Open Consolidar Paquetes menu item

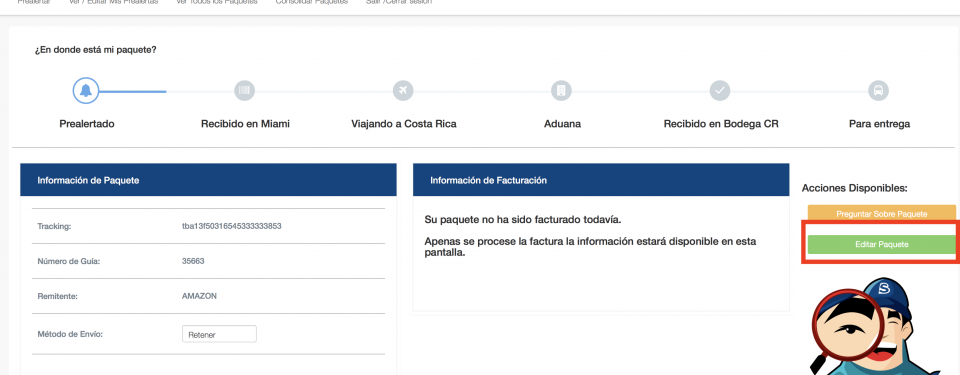click(312, 2)
